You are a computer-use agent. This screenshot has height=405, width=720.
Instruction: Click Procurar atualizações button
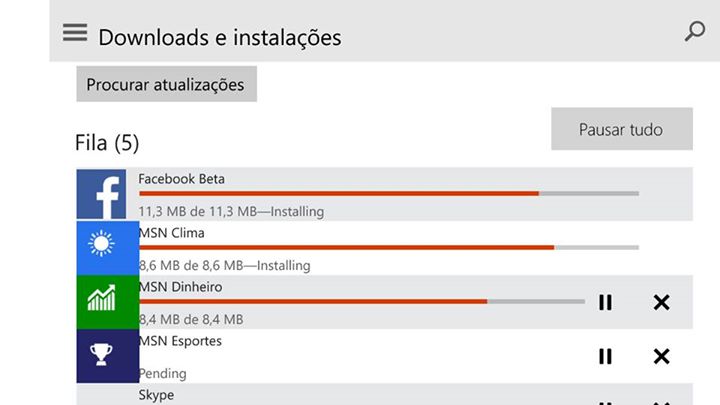(x=166, y=85)
